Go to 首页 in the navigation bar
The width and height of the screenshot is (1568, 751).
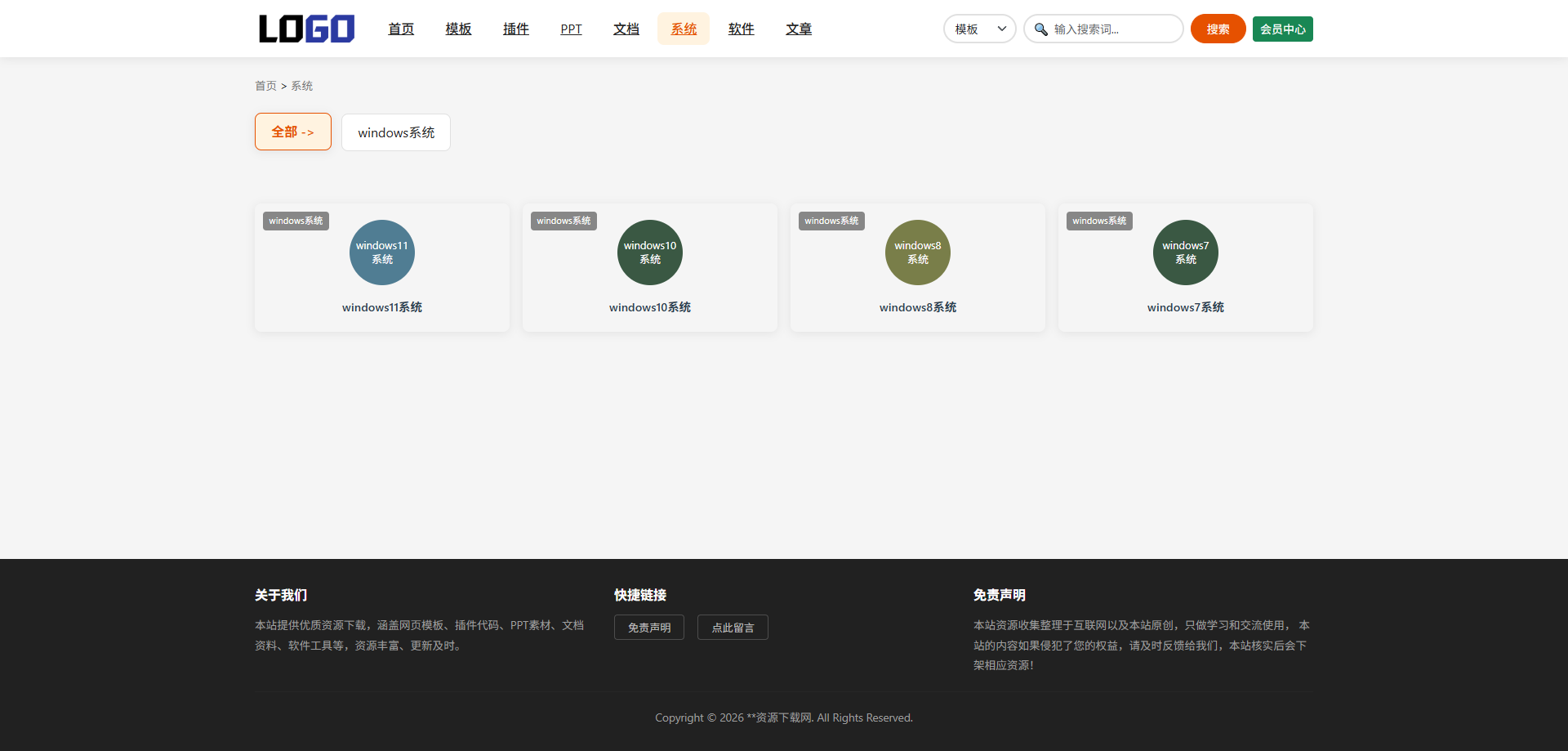(401, 29)
